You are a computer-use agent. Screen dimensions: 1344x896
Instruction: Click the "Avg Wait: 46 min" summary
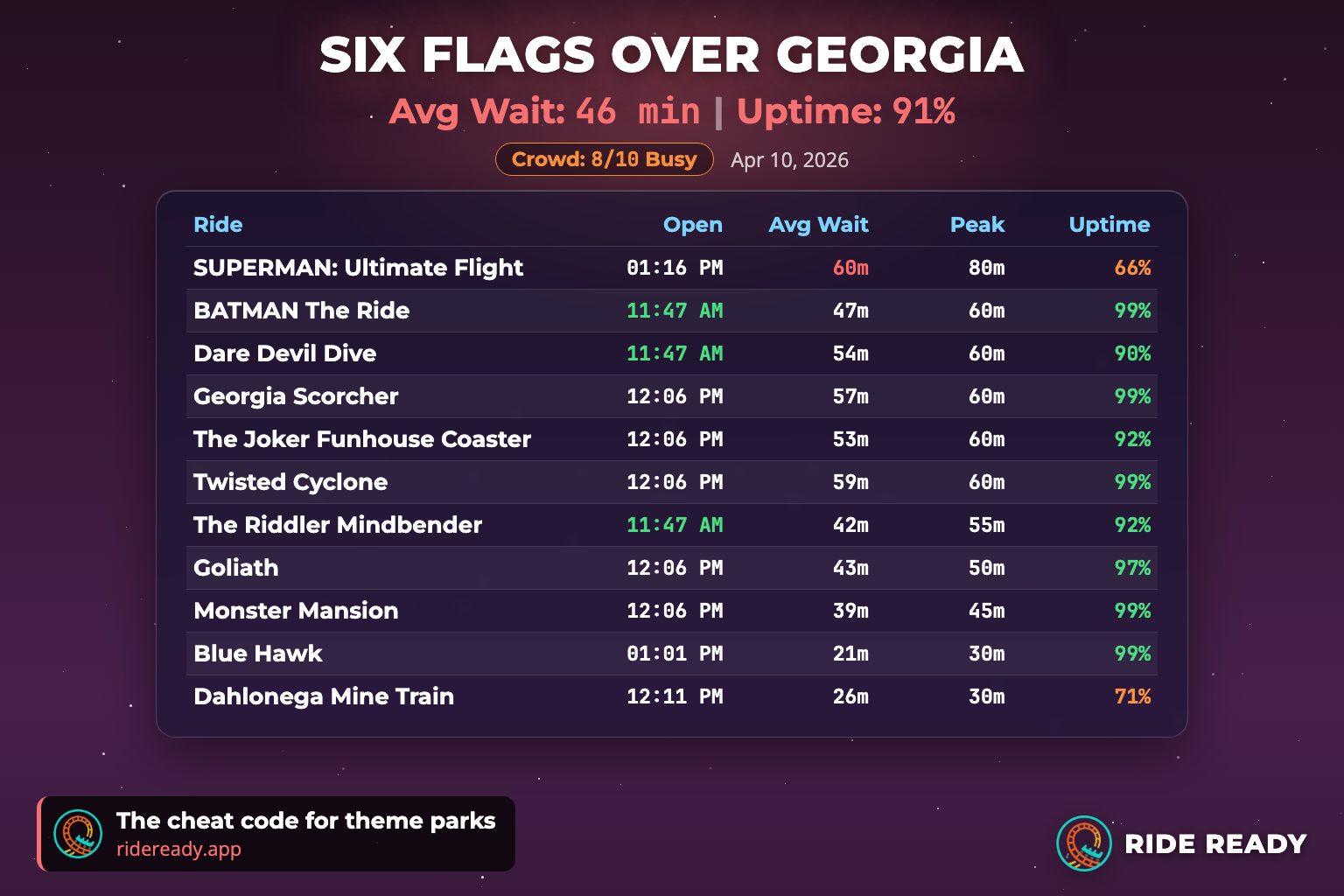(545, 112)
